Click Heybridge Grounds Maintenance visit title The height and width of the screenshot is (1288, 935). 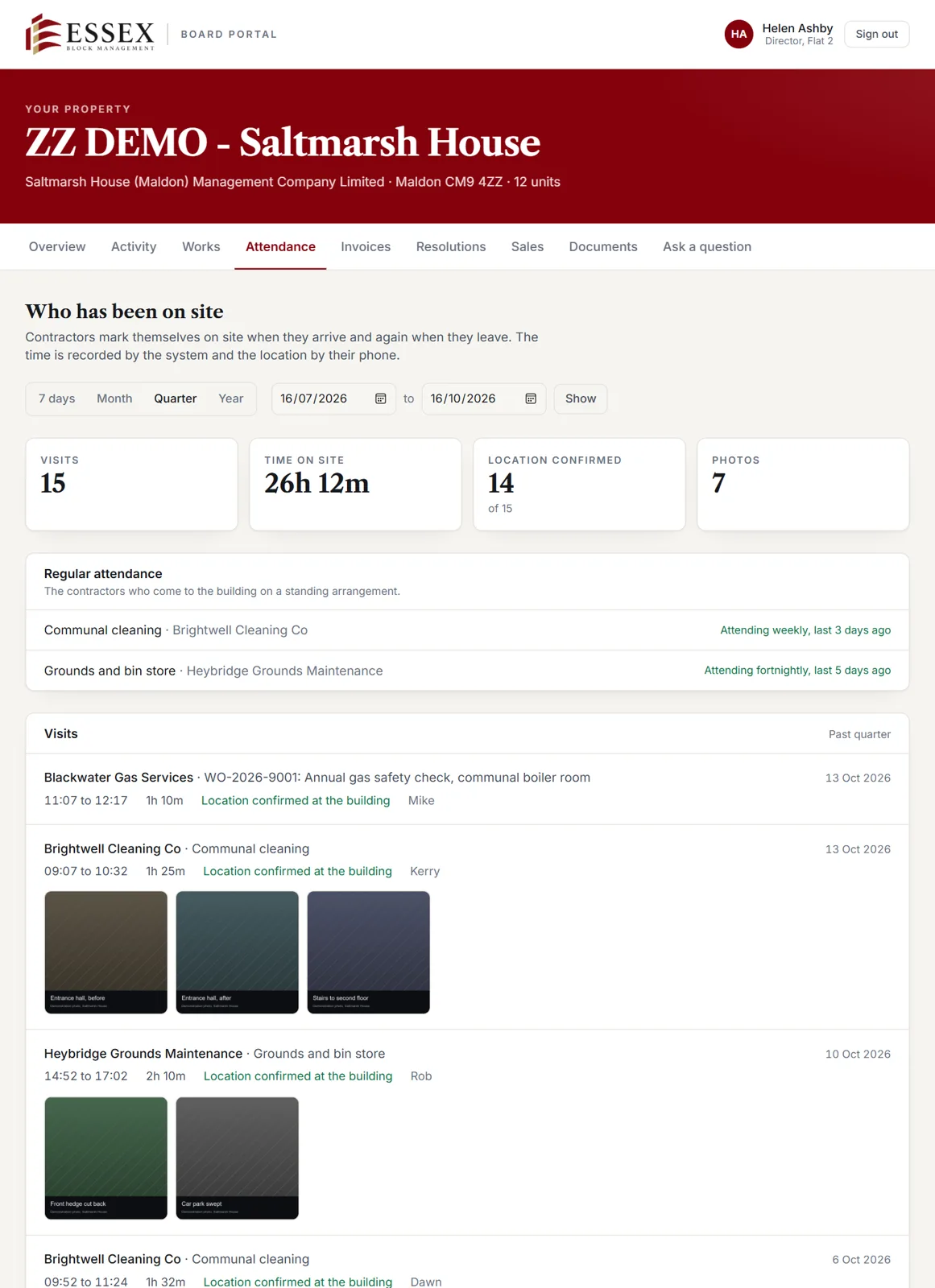tap(143, 1054)
